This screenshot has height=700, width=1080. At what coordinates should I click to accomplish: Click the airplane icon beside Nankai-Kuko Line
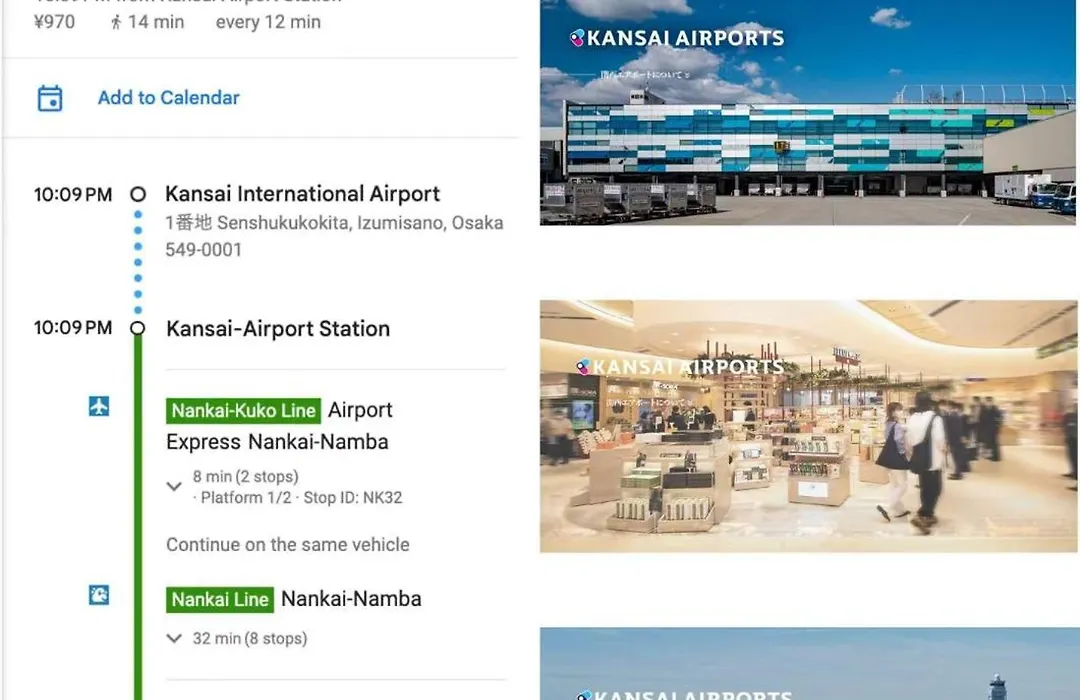pos(99,406)
